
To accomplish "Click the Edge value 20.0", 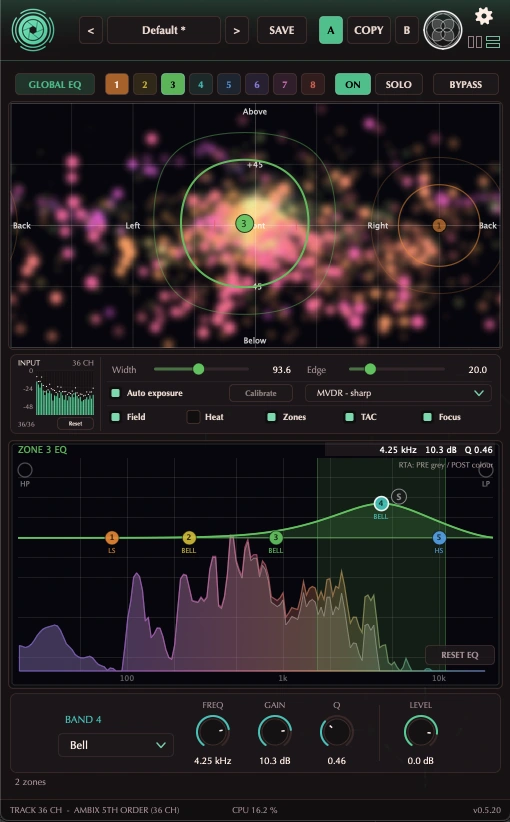I will click(x=478, y=370).
